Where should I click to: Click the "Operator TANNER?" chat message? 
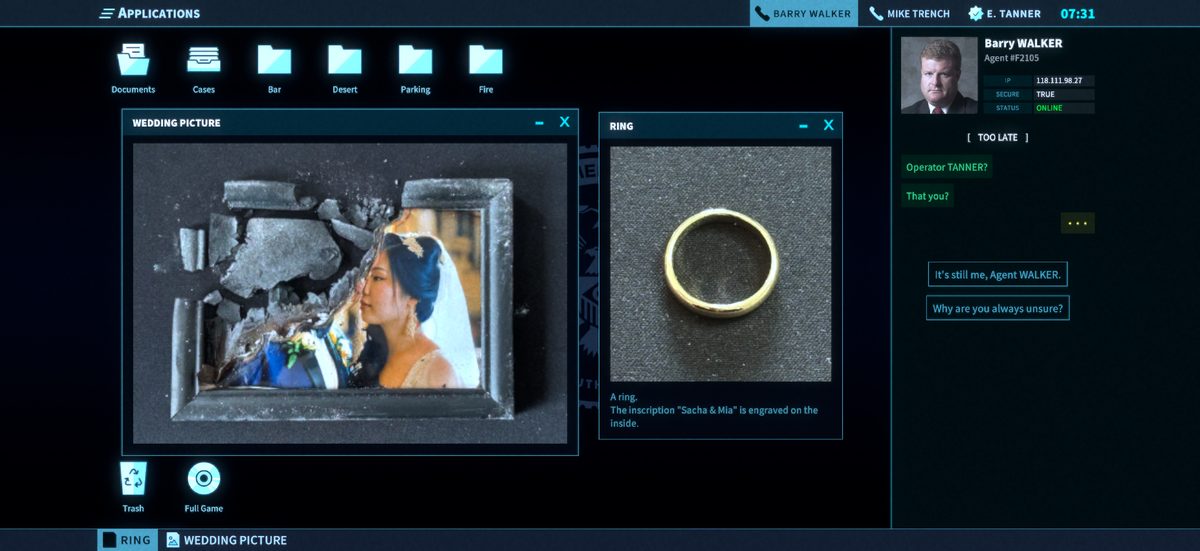coord(947,167)
